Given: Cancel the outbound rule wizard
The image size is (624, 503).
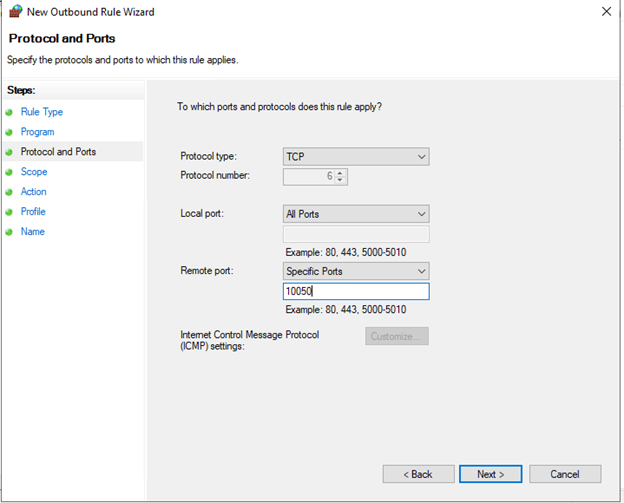Looking at the screenshot, I should pos(565,474).
